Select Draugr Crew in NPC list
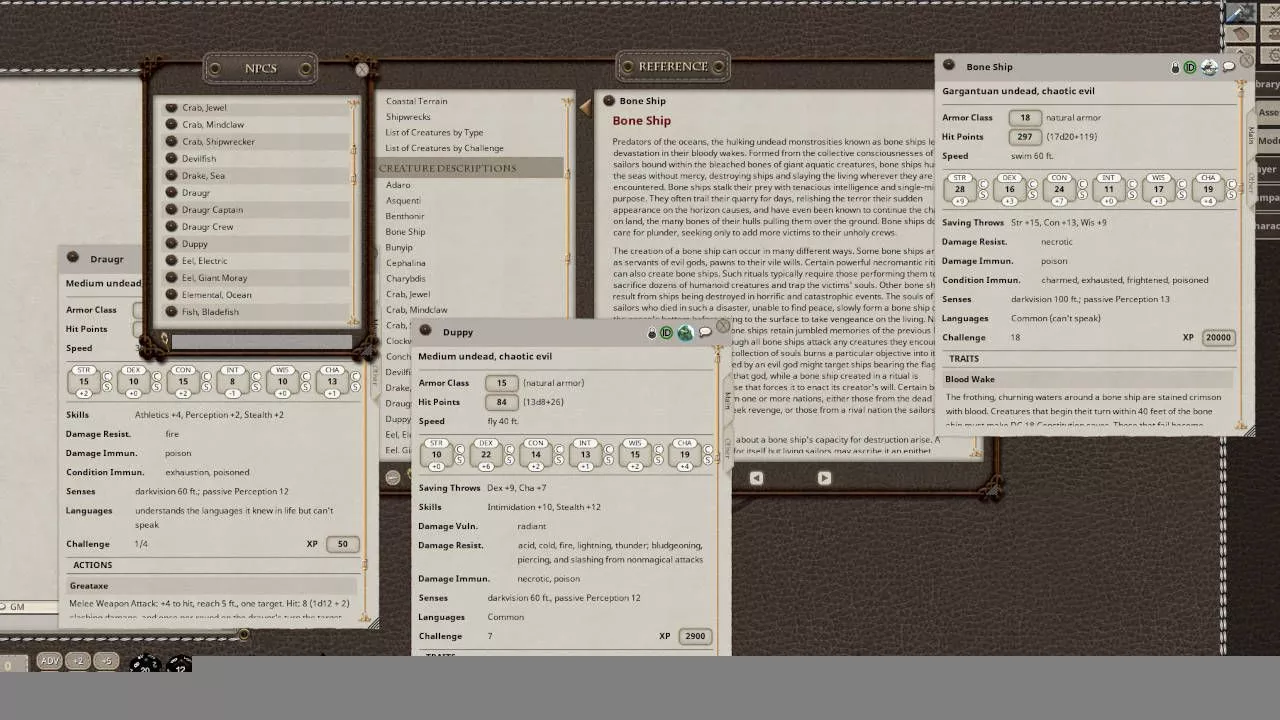1280x720 pixels. point(257,226)
